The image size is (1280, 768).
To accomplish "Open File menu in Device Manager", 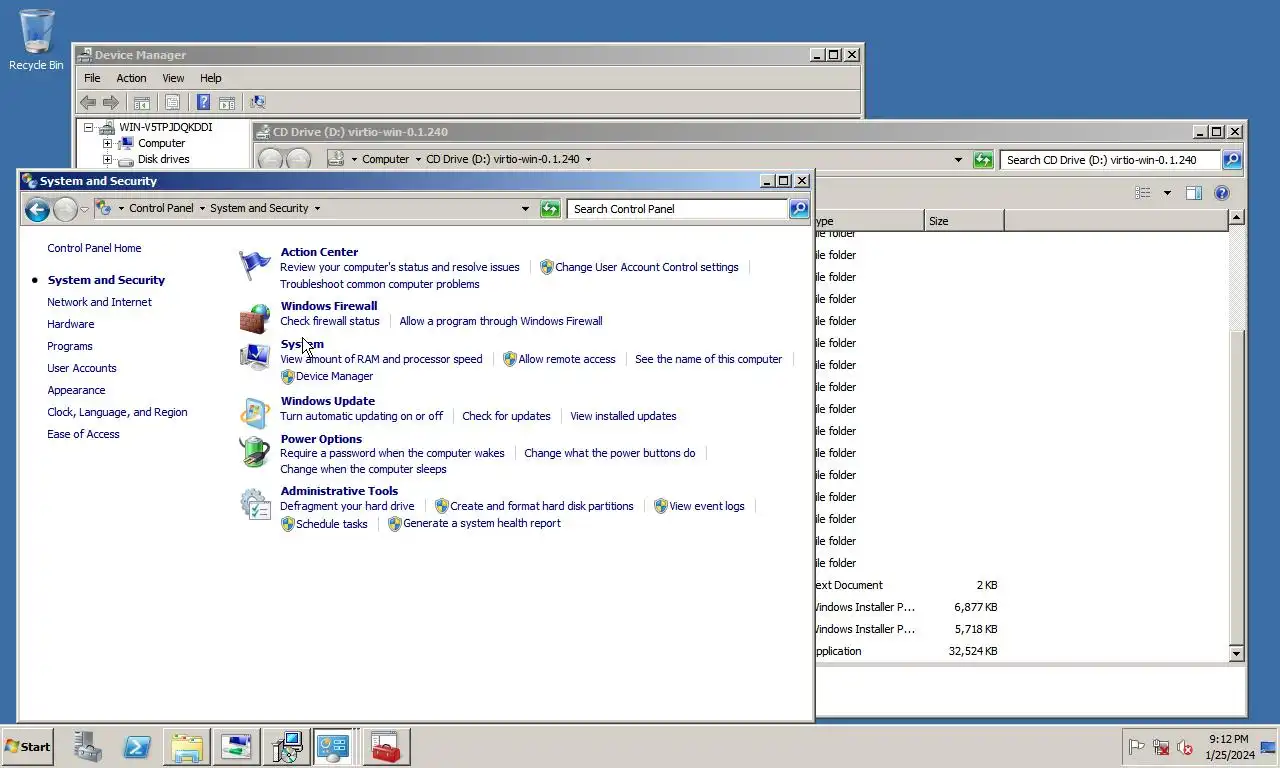I will [92, 78].
